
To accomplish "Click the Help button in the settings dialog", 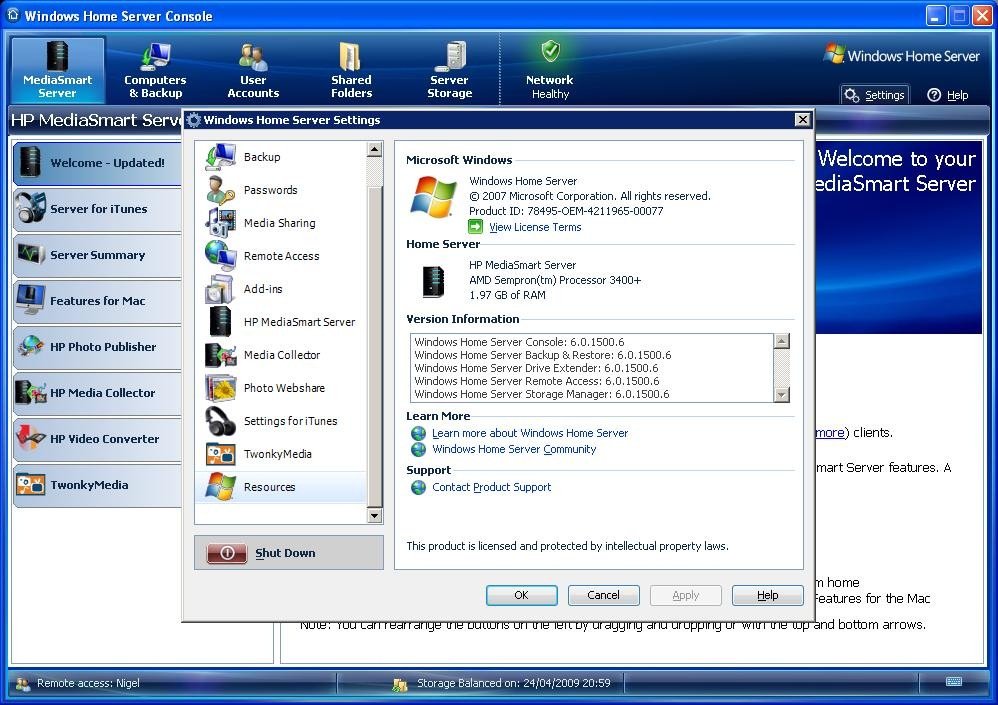I will [x=768, y=595].
